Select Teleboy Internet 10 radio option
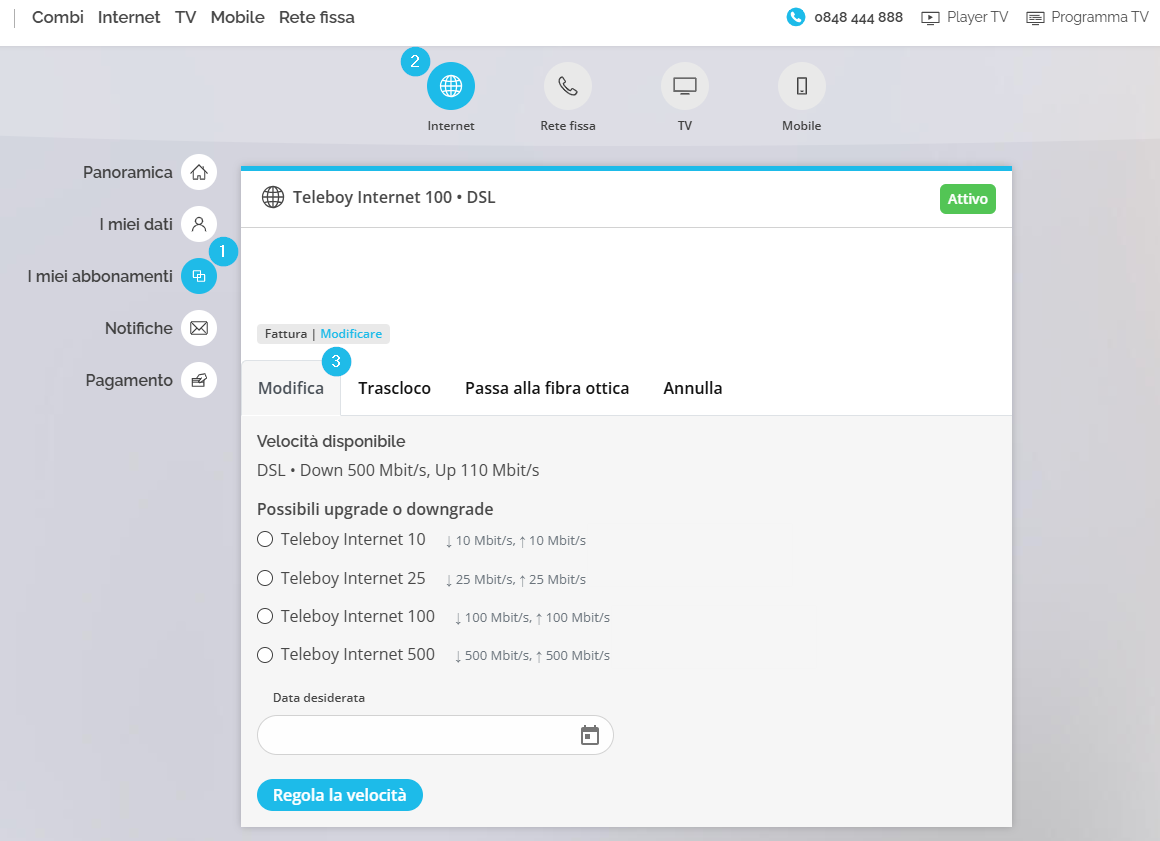Screen dimensions: 1160x841 (265, 539)
